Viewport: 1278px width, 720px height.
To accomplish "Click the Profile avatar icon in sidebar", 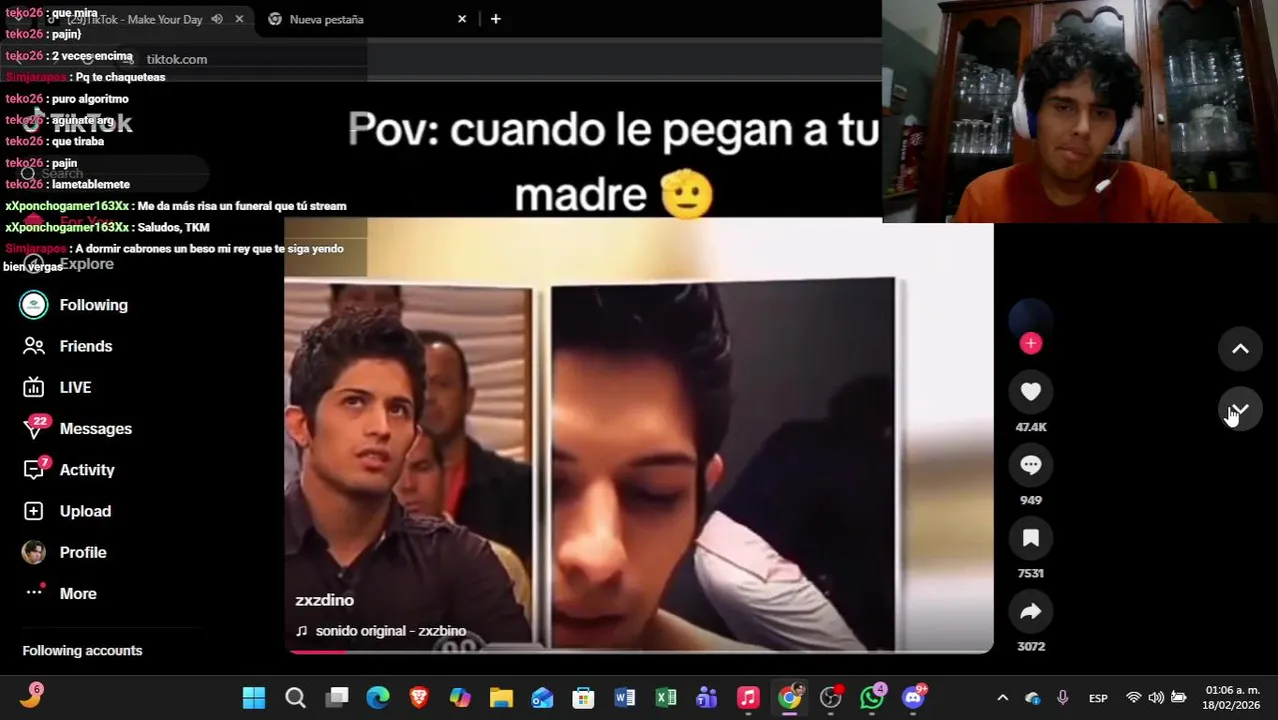I will click(x=34, y=552).
